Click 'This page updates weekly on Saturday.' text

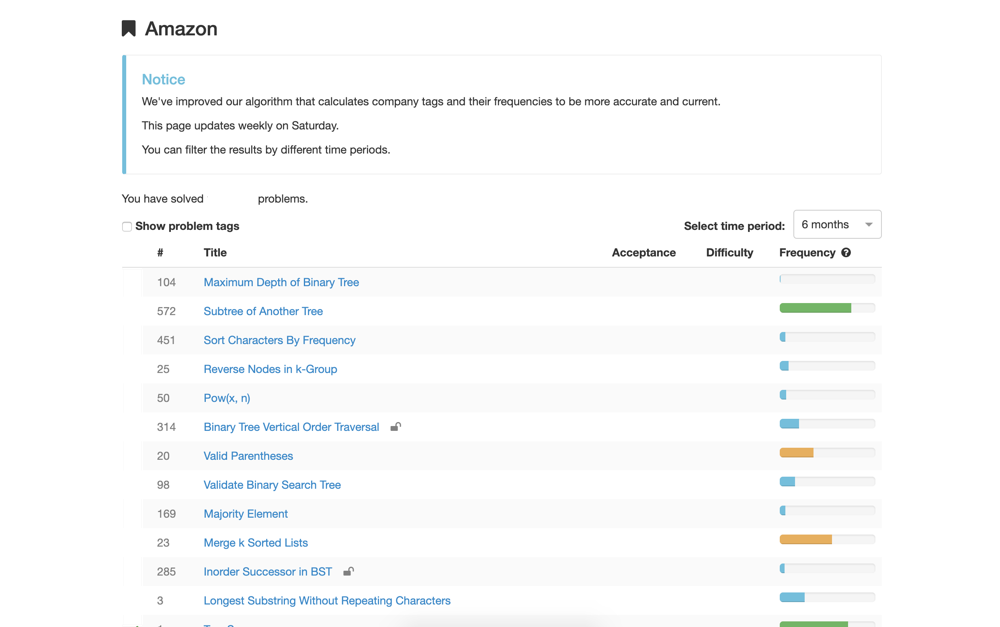coord(240,126)
